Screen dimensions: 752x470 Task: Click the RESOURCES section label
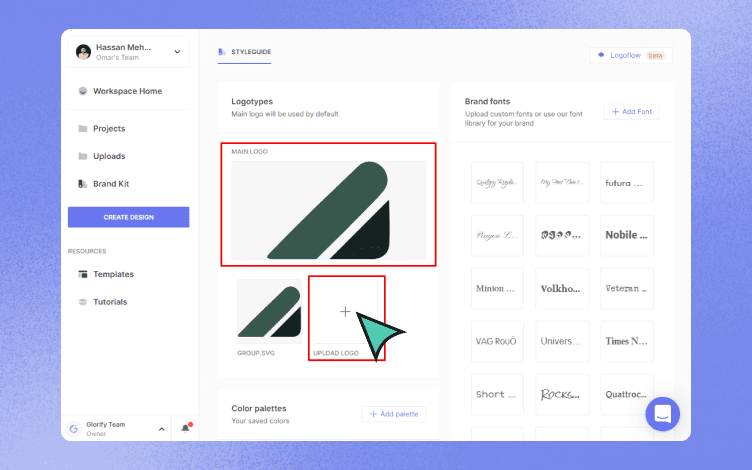[87, 251]
